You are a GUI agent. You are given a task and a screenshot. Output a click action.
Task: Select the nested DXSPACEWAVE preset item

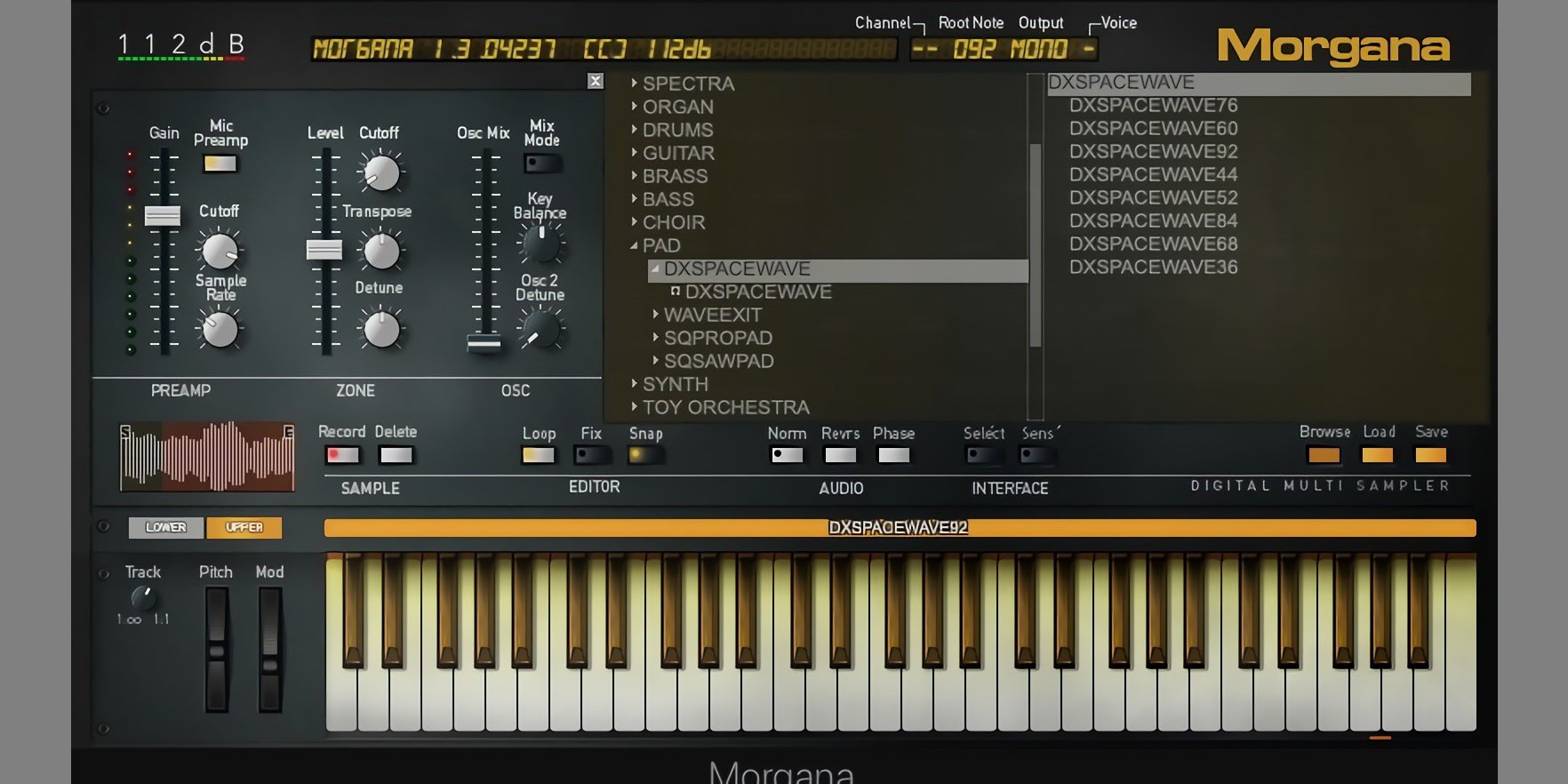pyautogui.click(x=758, y=292)
